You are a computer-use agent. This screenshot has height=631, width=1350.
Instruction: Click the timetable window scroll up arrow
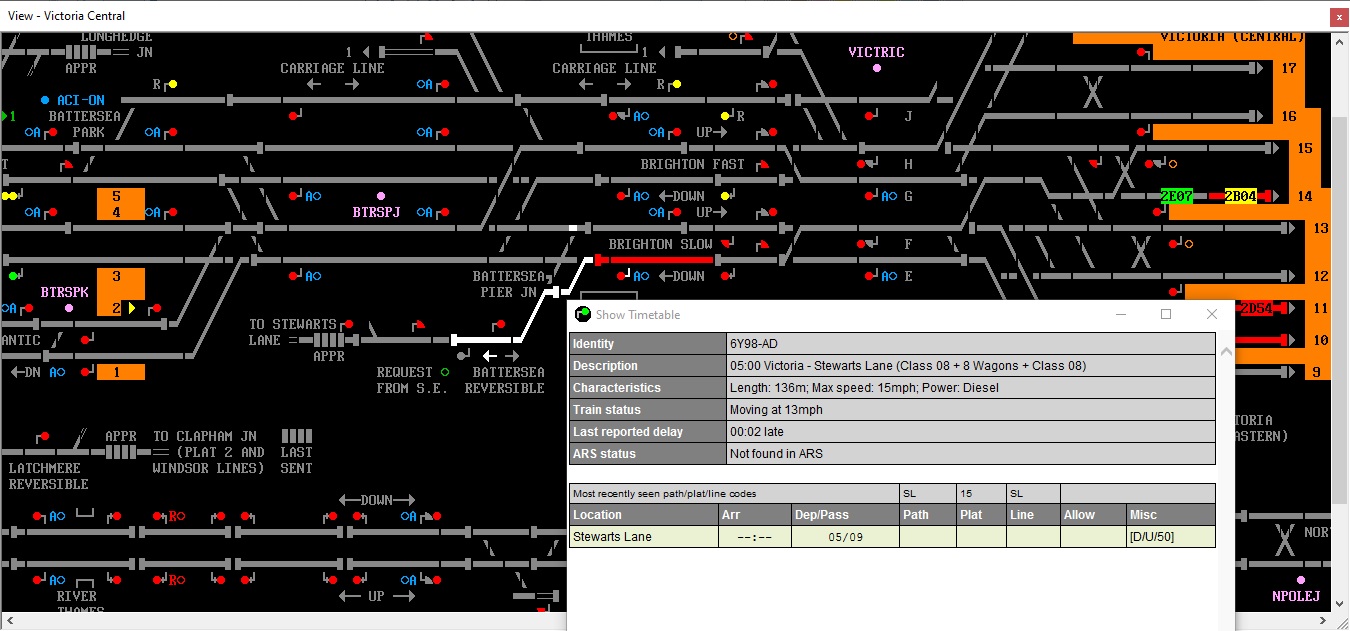tap(1228, 351)
